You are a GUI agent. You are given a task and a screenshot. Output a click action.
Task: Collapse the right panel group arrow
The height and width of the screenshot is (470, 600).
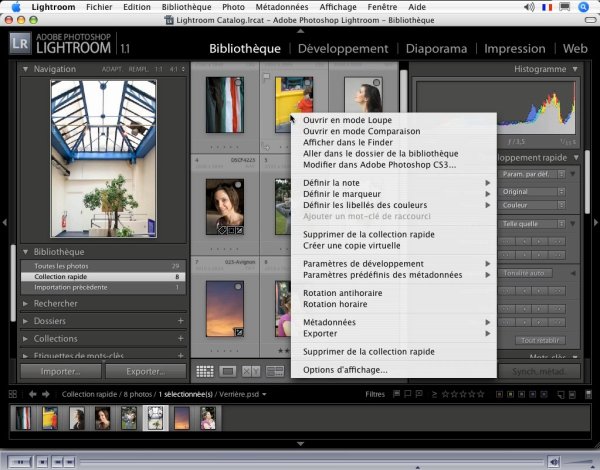pos(596,222)
